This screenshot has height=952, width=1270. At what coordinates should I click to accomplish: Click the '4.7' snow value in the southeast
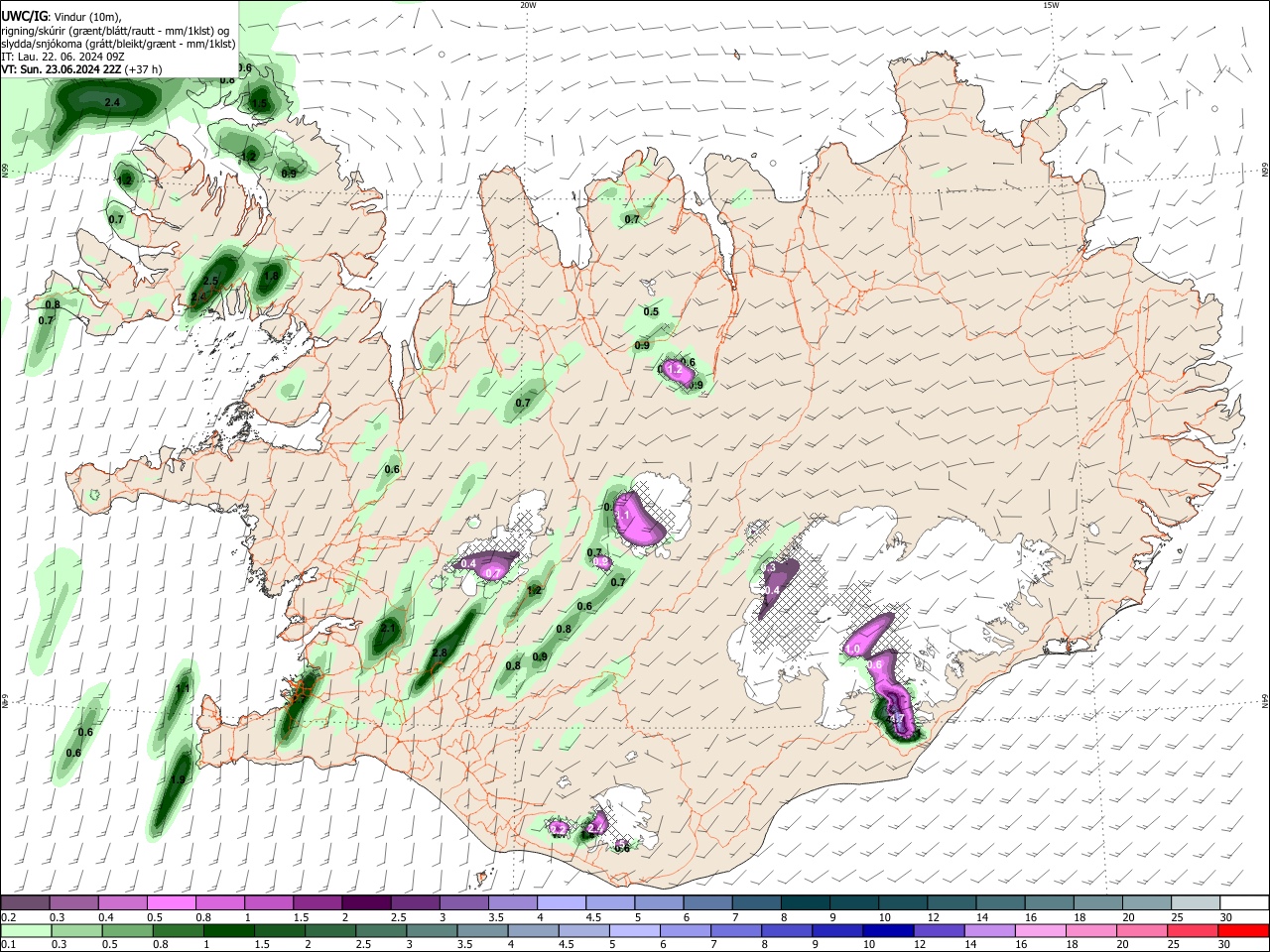tap(896, 718)
